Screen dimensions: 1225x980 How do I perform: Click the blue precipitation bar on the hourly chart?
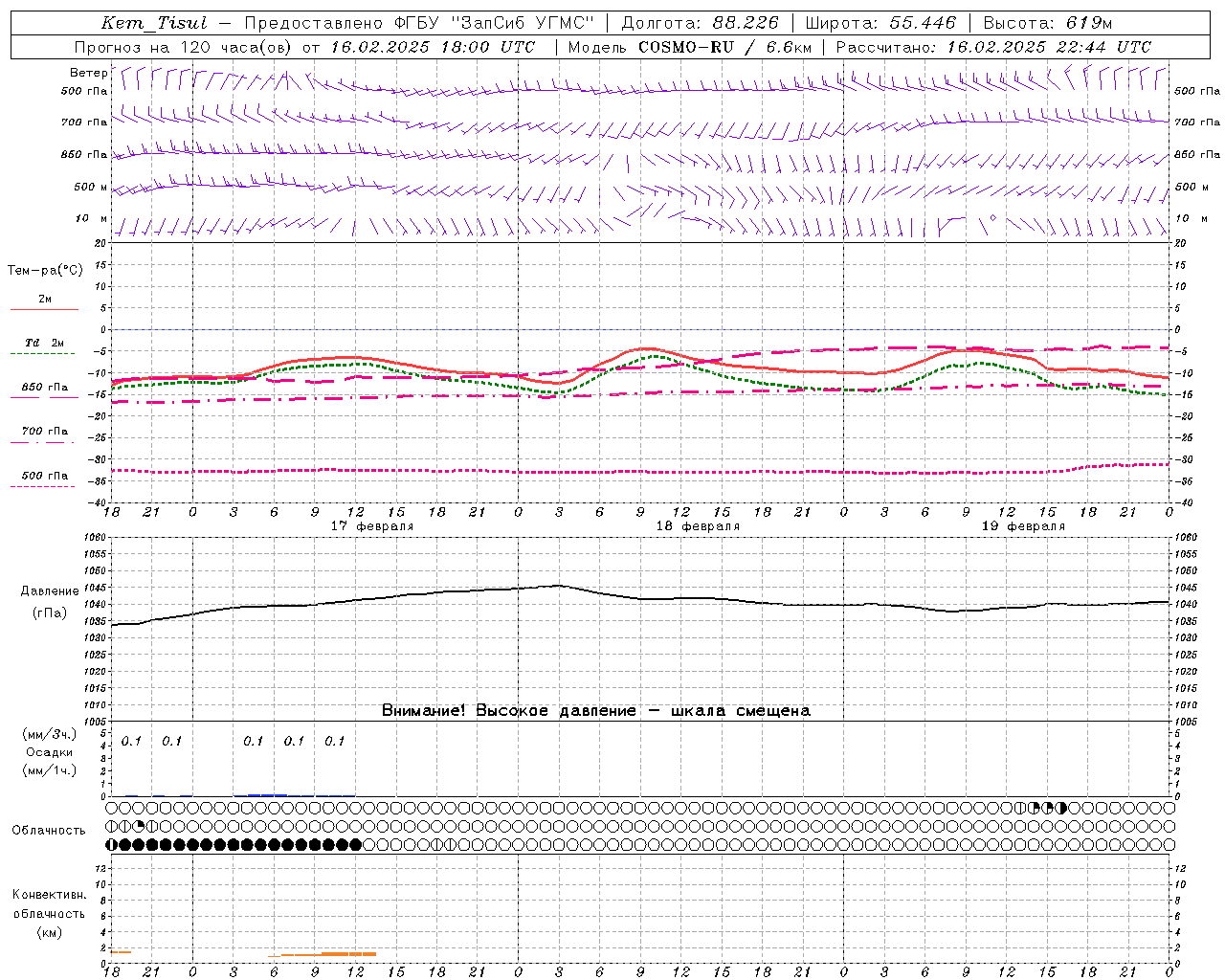coord(267,794)
